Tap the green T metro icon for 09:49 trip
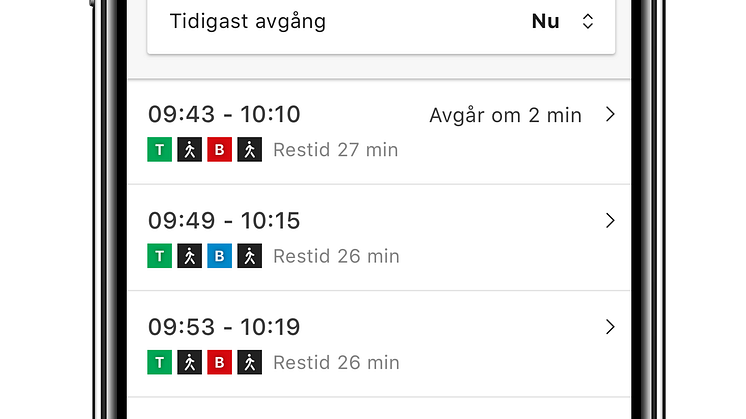Image resolution: width=746 pixels, height=419 pixels. (159, 256)
